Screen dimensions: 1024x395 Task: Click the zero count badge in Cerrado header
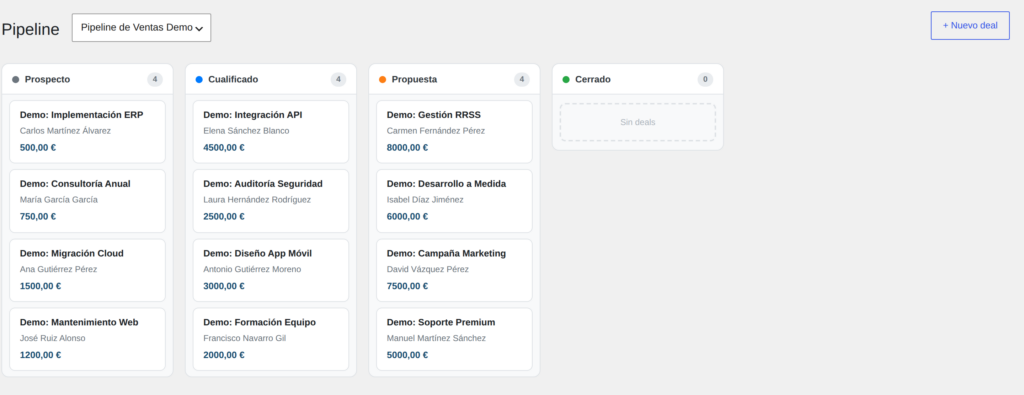pos(705,80)
